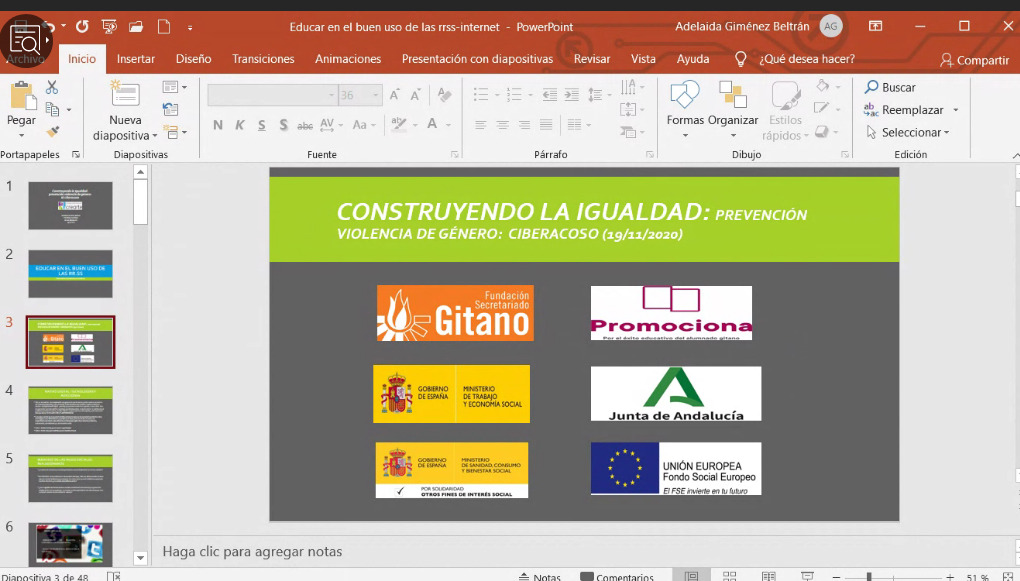Open the Insertar tab

136,59
